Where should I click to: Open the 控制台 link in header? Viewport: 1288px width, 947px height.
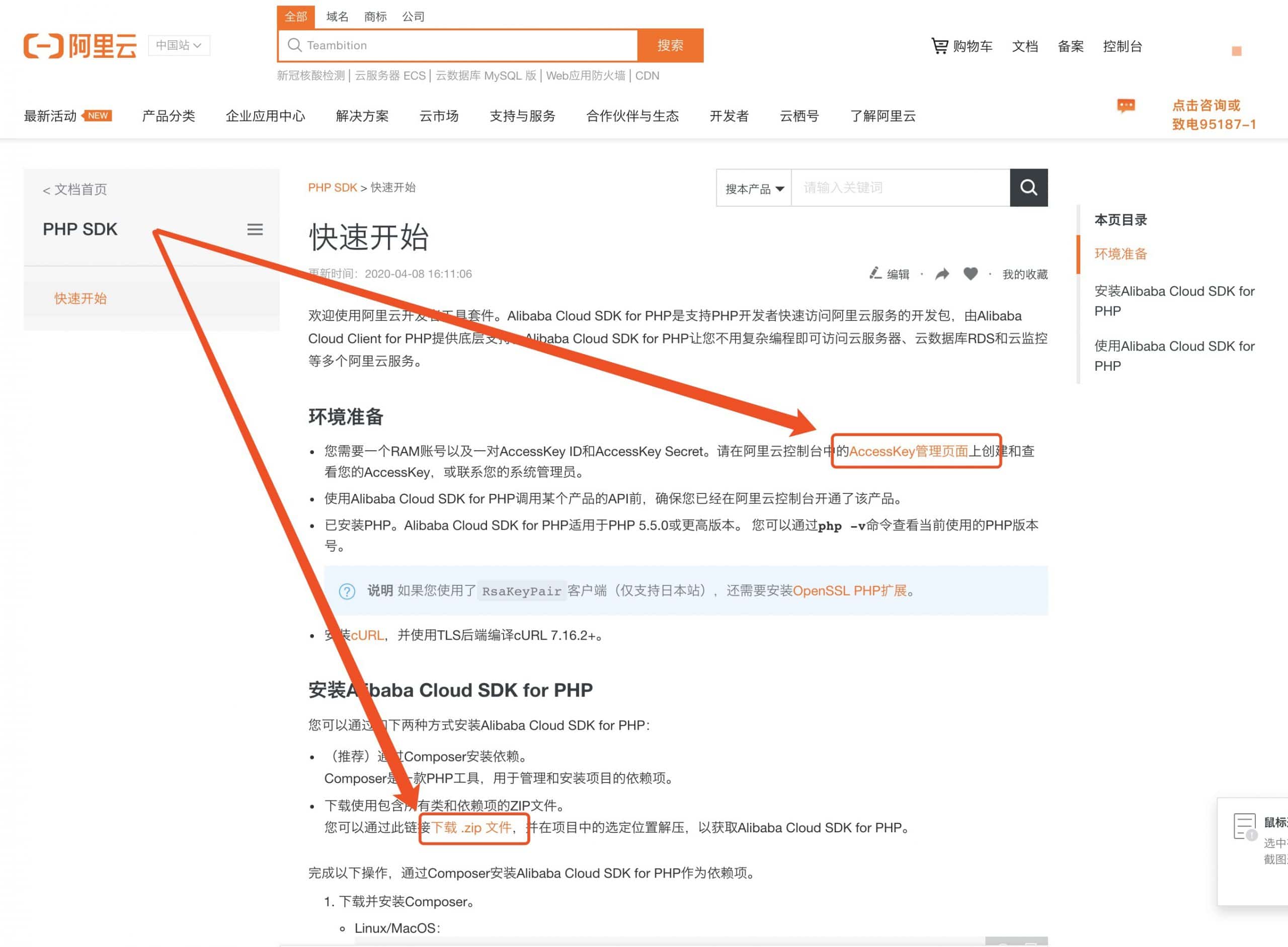pyautogui.click(x=1122, y=46)
